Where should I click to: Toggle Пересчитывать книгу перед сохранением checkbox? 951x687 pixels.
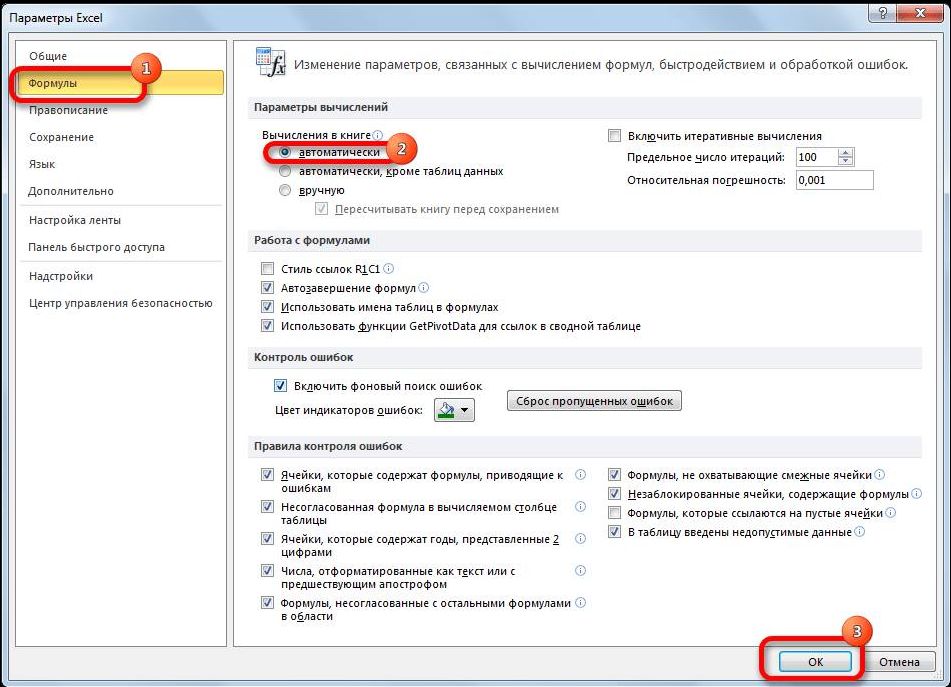(x=321, y=209)
